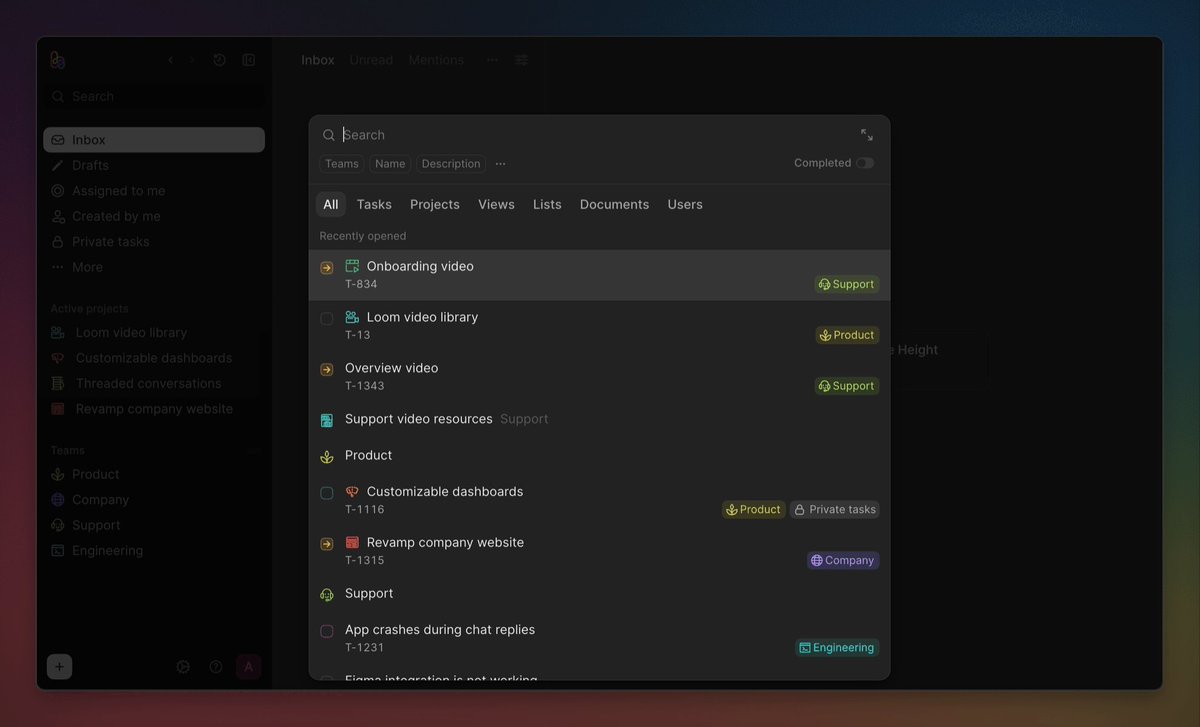Click Revamp company website icon in results
This screenshot has height=727, width=1200.
pyautogui.click(x=352, y=543)
